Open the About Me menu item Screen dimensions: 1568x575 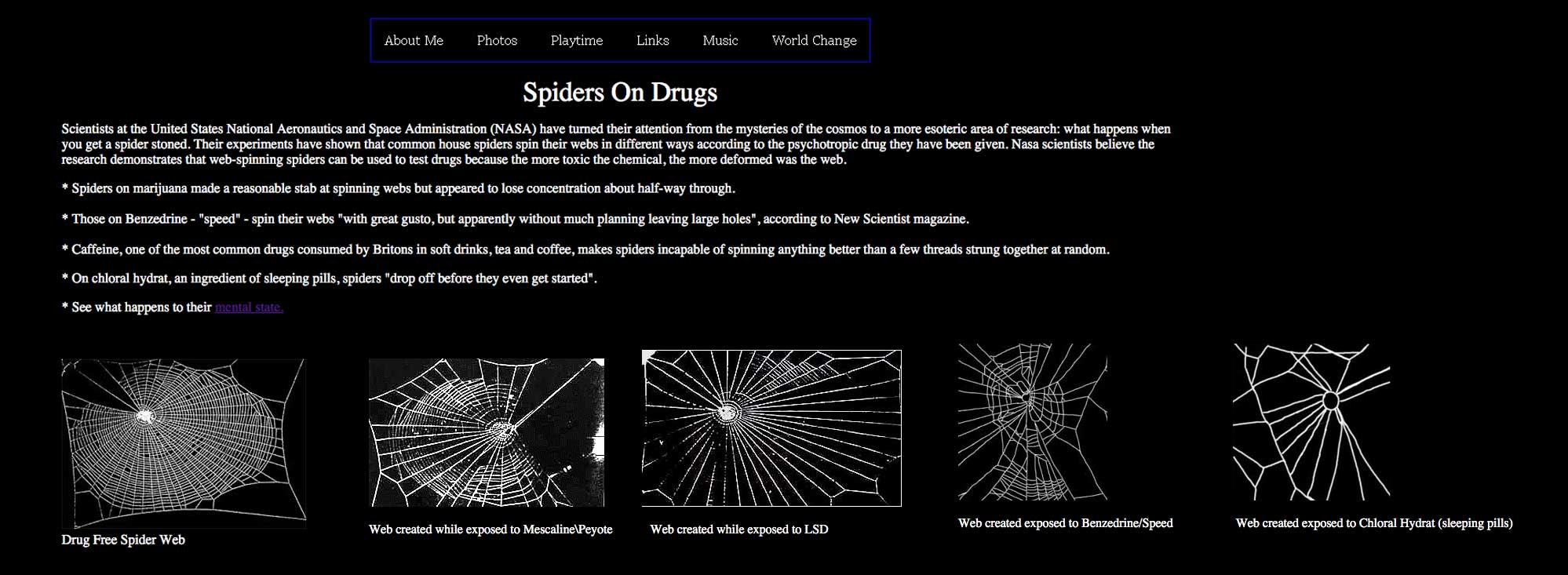(x=414, y=41)
